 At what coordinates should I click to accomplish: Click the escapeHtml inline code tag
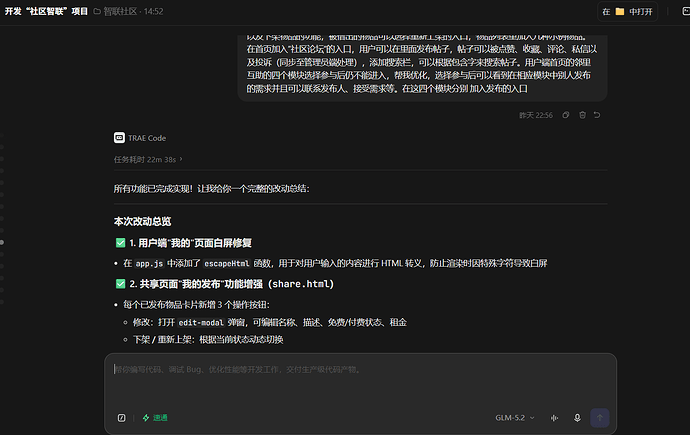pos(227,263)
